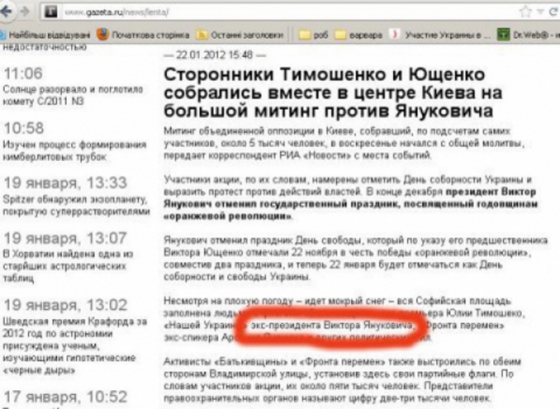
Task: Click paragraph starting Митинг объединенной оппозиции
Action: click(x=344, y=143)
